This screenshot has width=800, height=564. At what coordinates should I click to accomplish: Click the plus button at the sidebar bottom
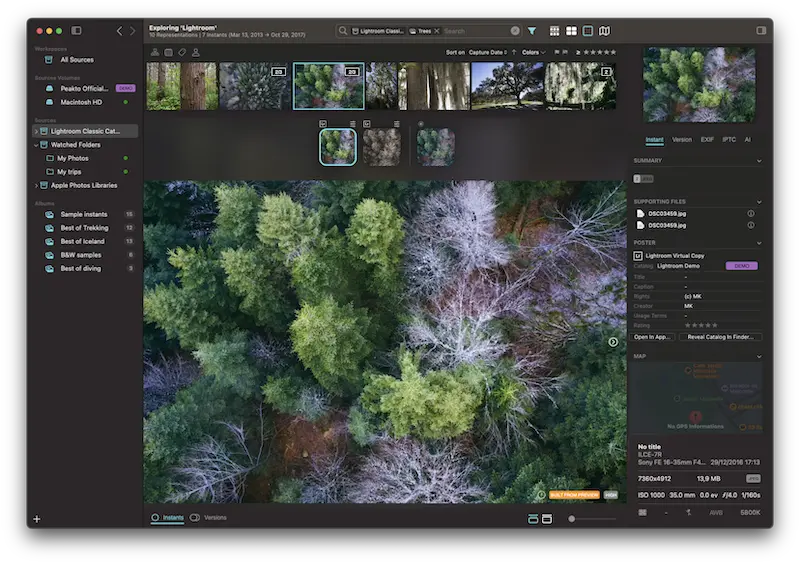point(37,519)
